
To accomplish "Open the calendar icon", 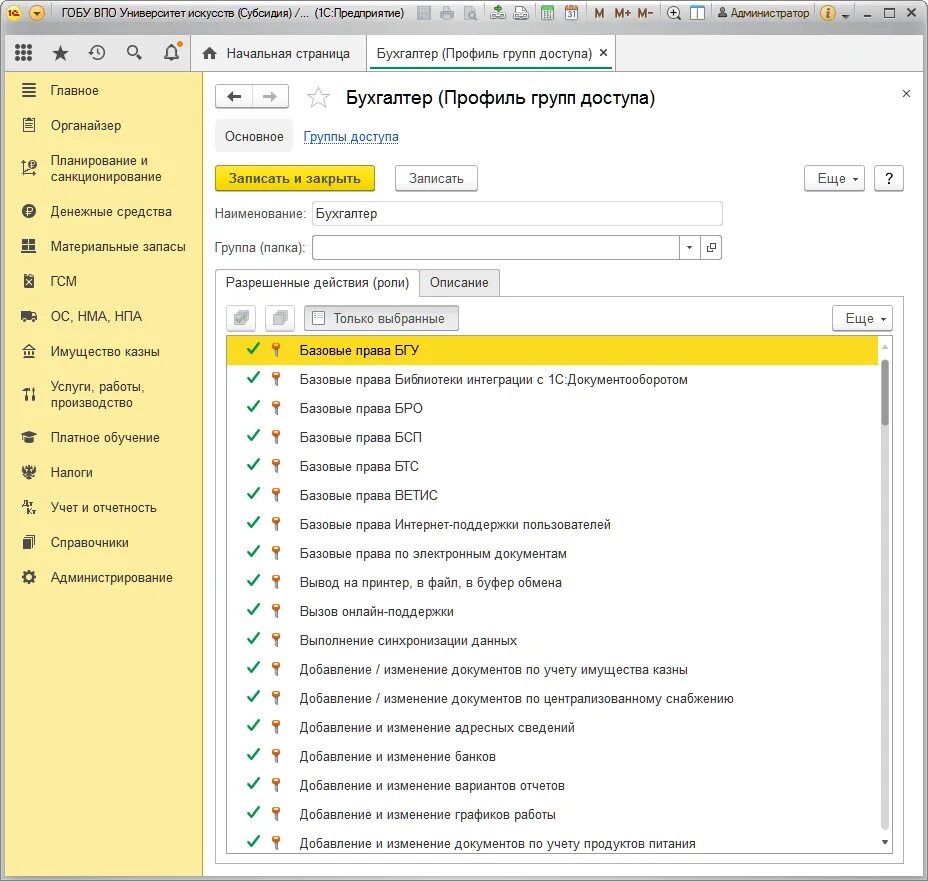I will 571,13.
